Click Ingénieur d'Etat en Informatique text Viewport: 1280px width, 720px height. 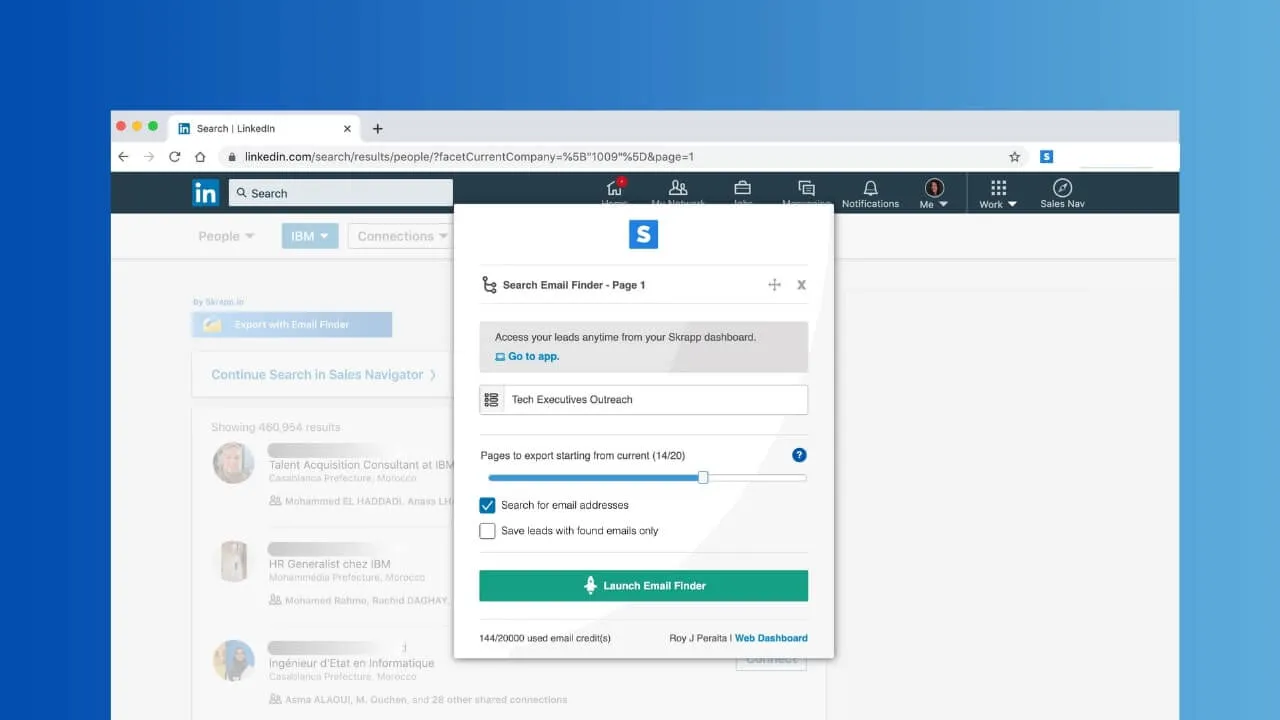(x=351, y=663)
